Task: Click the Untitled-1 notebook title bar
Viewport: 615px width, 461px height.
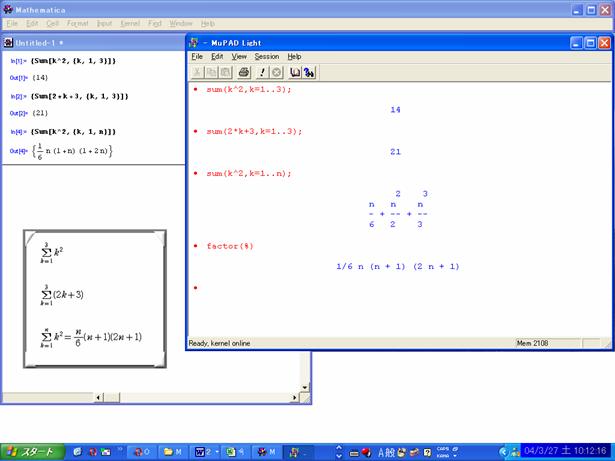Action: 90,43
